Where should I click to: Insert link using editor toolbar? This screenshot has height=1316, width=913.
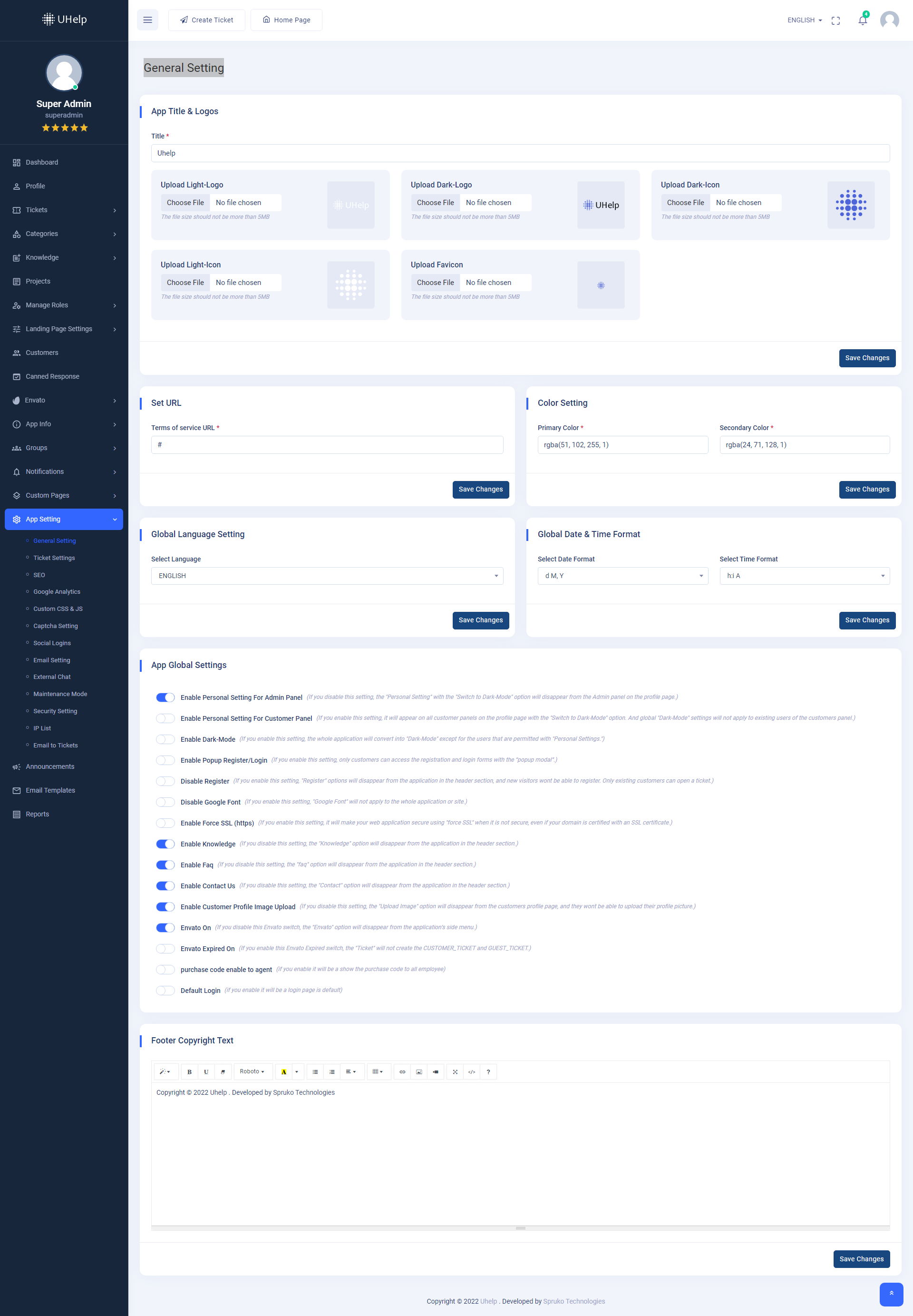(402, 1071)
